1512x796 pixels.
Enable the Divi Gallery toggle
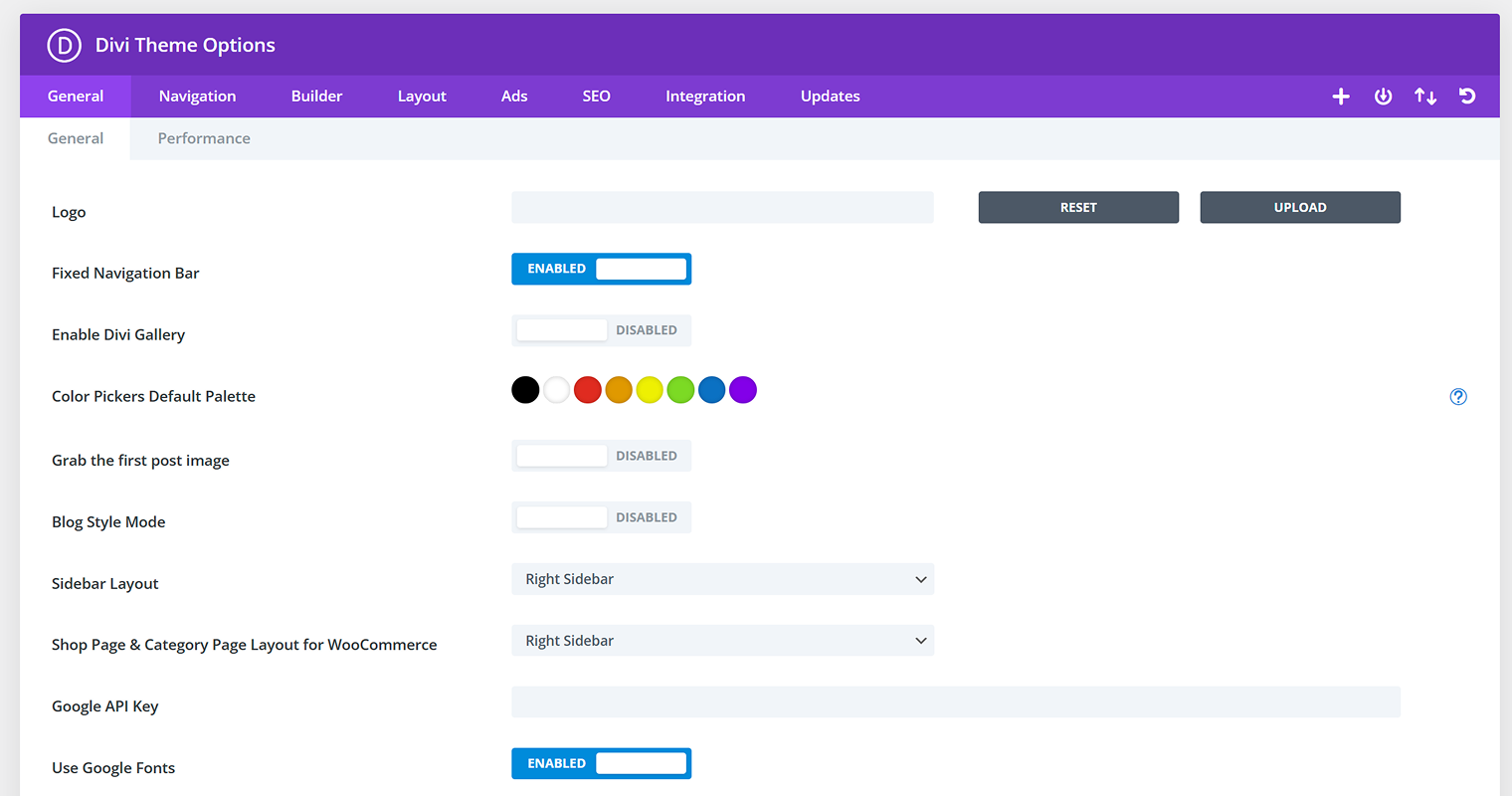602,330
